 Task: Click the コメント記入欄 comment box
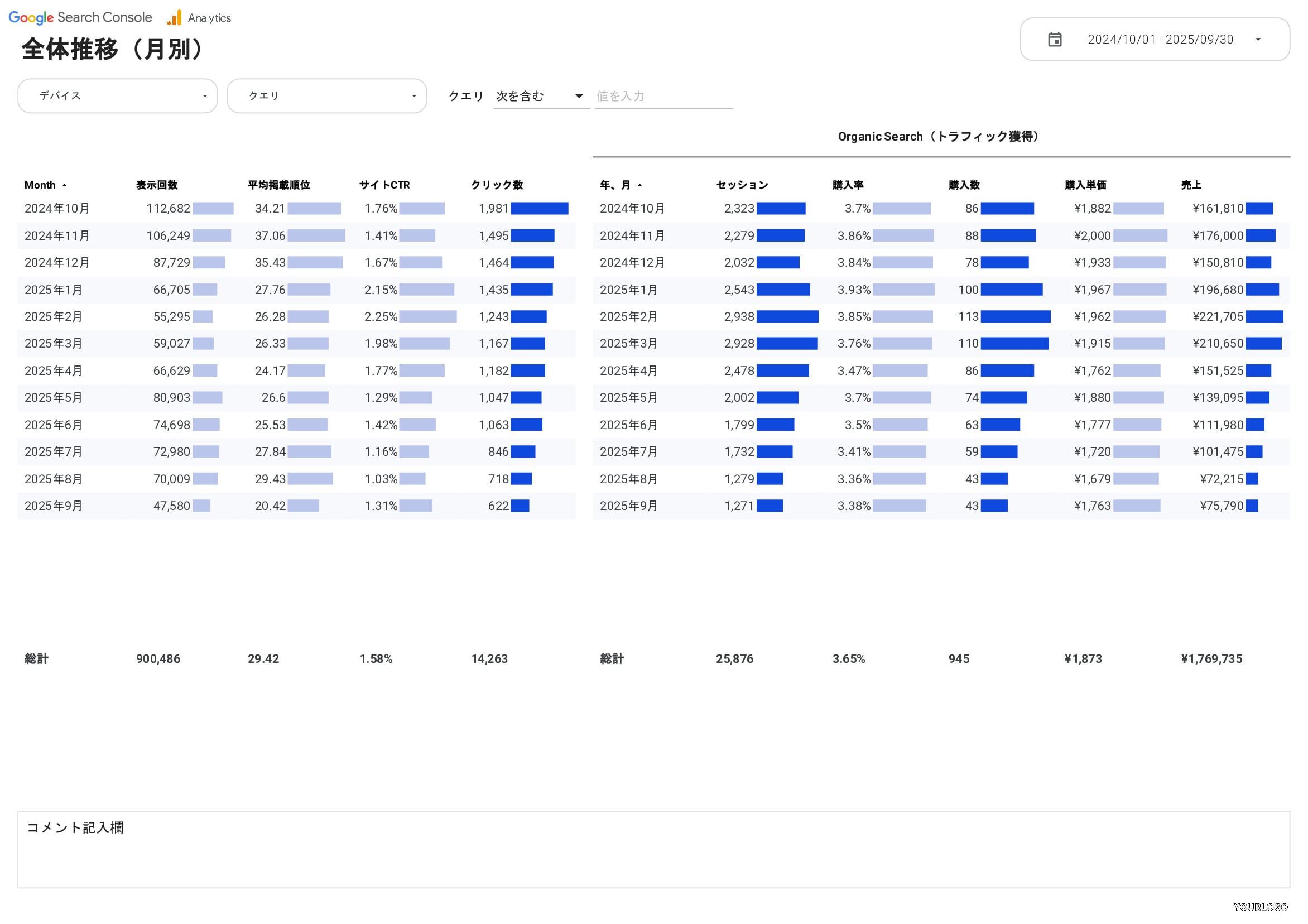pos(653,849)
